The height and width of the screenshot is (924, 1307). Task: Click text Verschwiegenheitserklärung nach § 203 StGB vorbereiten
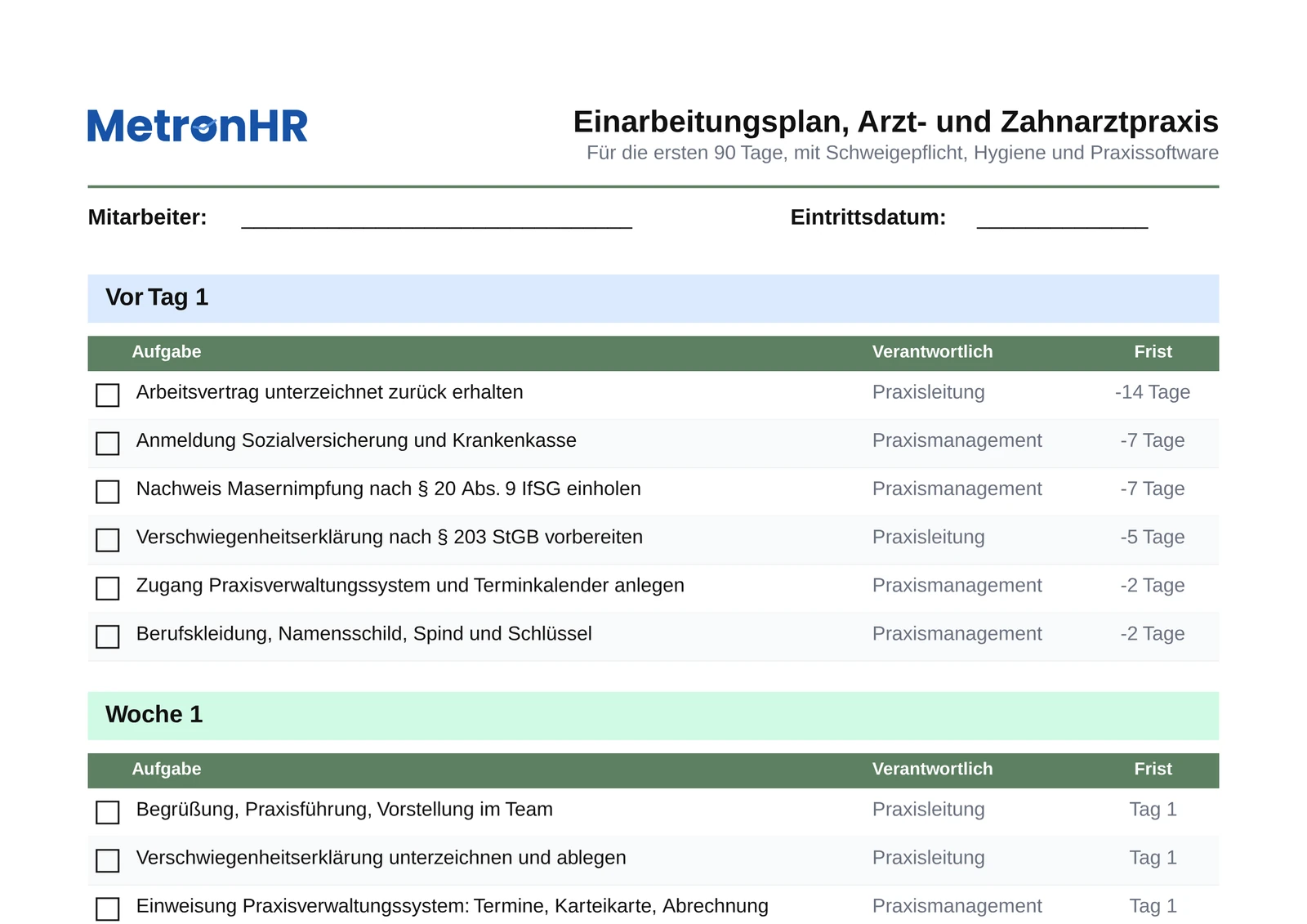pyautogui.click(x=390, y=538)
